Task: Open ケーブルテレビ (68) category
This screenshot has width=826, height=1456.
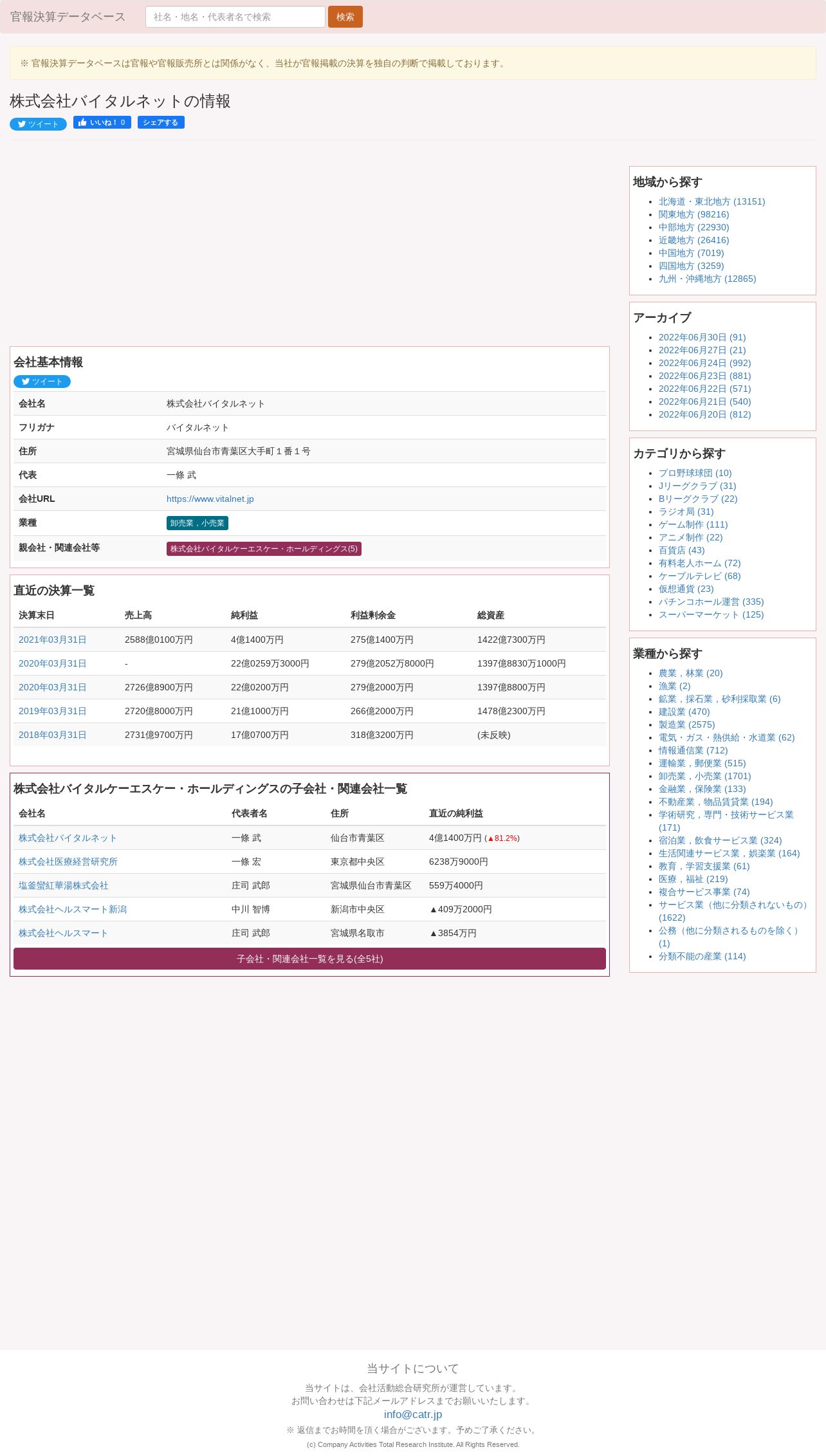Action: tap(699, 576)
